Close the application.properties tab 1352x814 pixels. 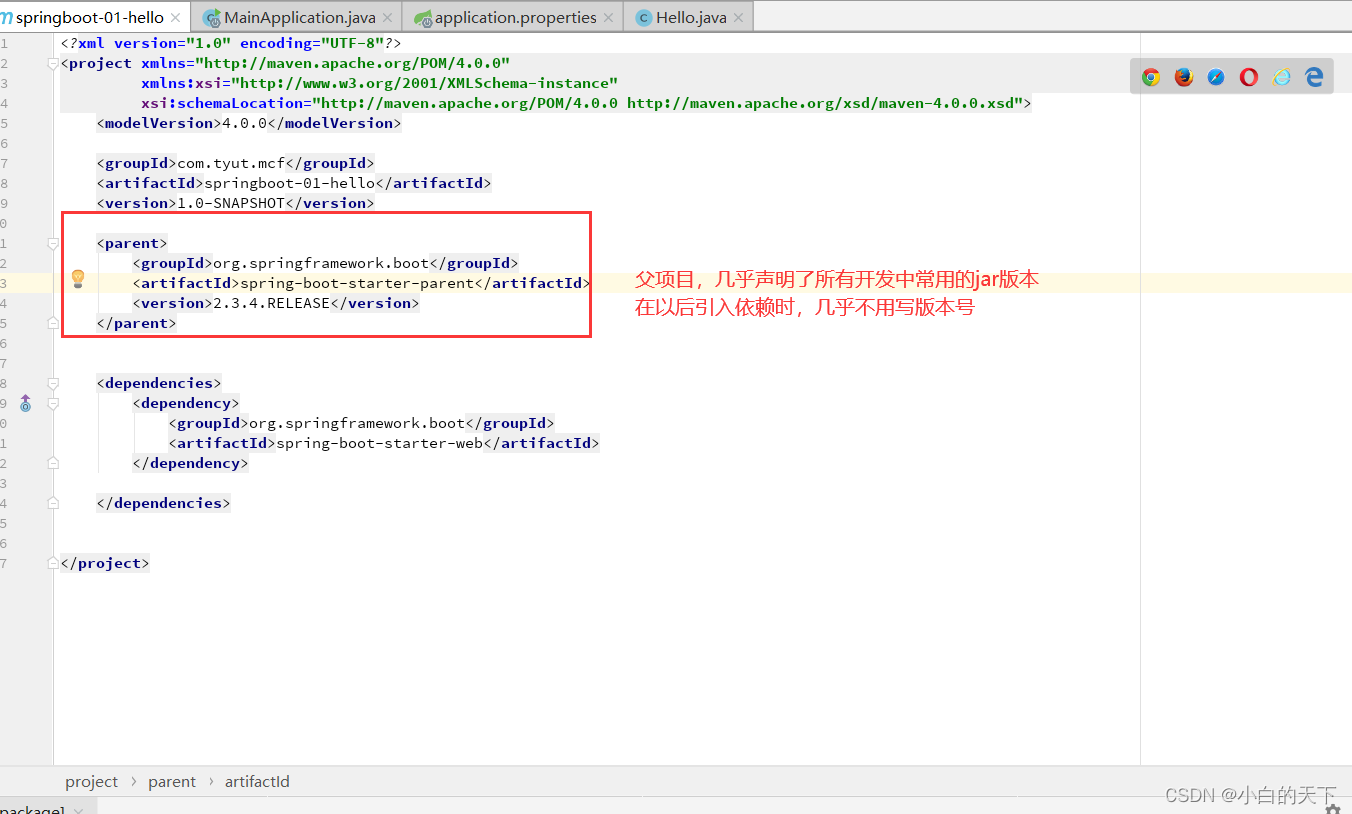pos(609,18)
